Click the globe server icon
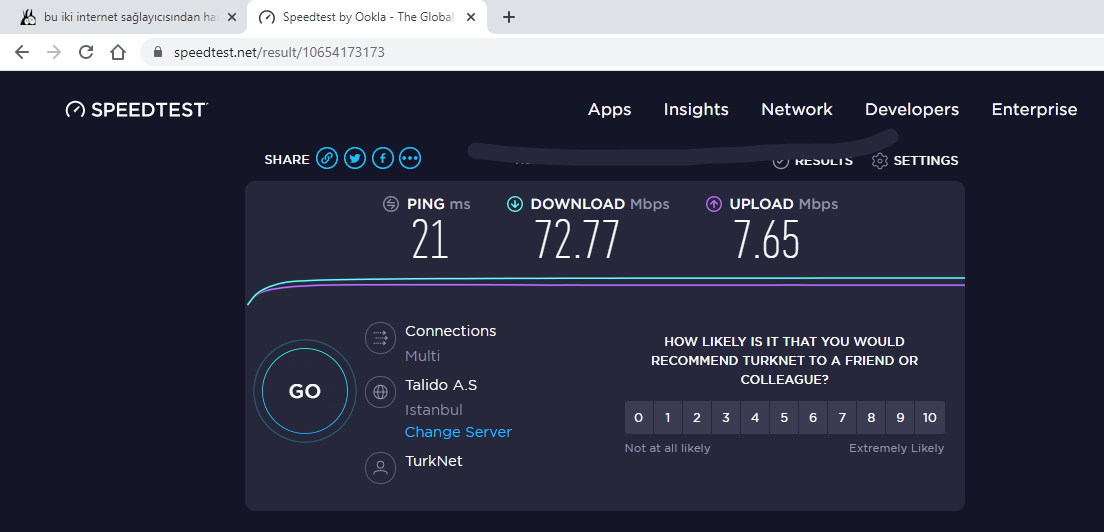 click(x=380, y=392)
